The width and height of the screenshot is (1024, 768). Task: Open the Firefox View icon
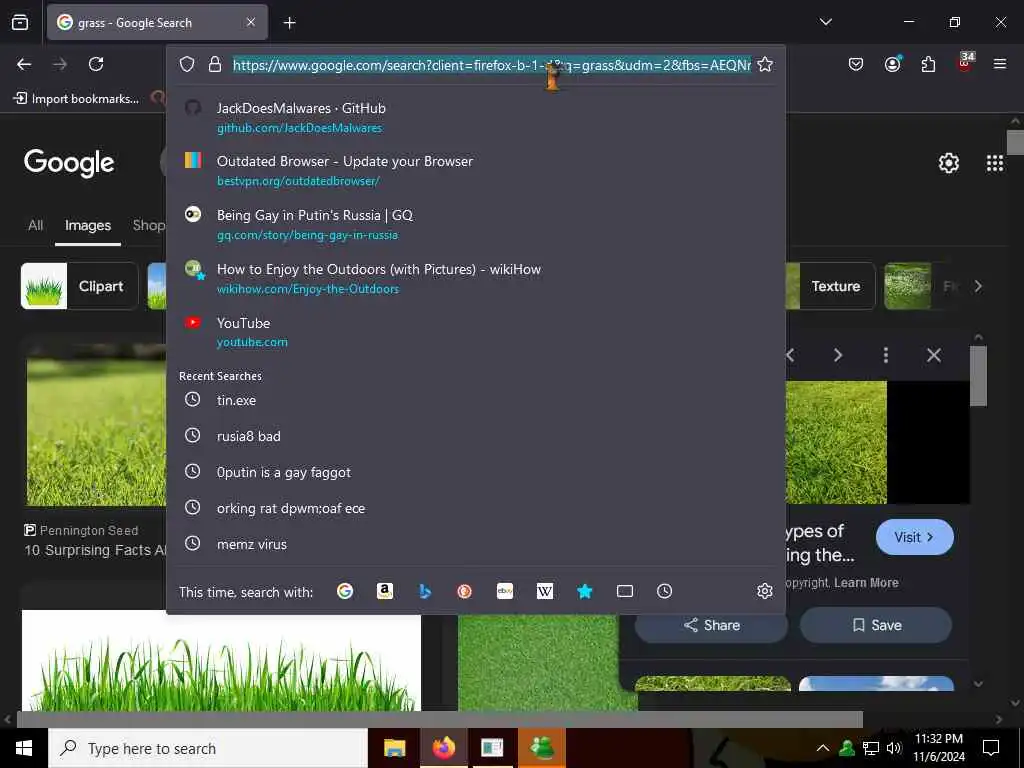click(20, 22)
